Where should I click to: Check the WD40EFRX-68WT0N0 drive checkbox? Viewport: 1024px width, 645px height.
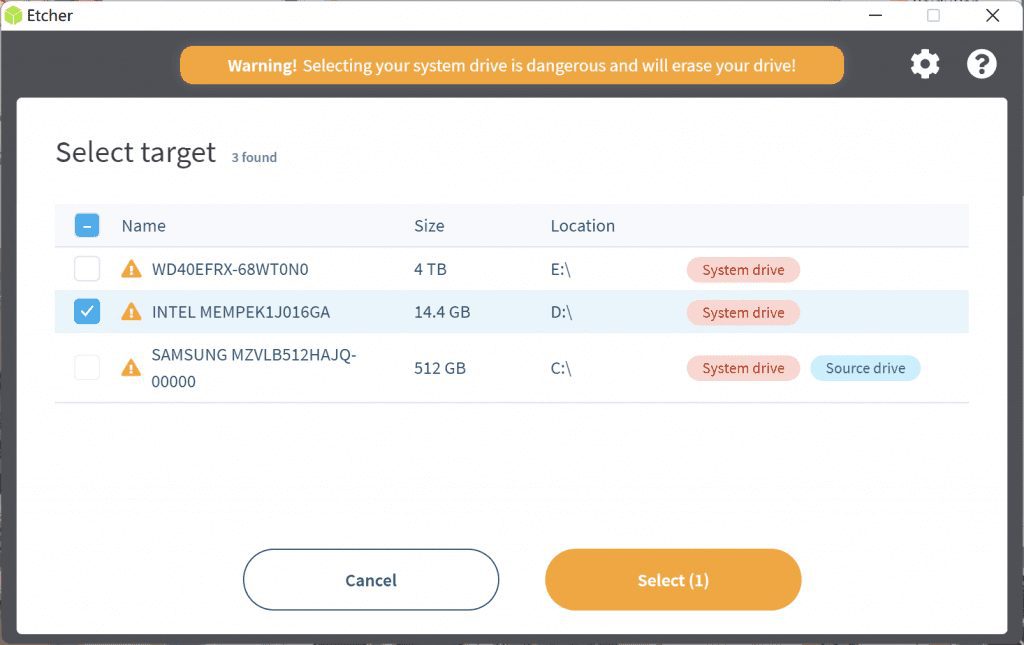(x=87, y=269)
